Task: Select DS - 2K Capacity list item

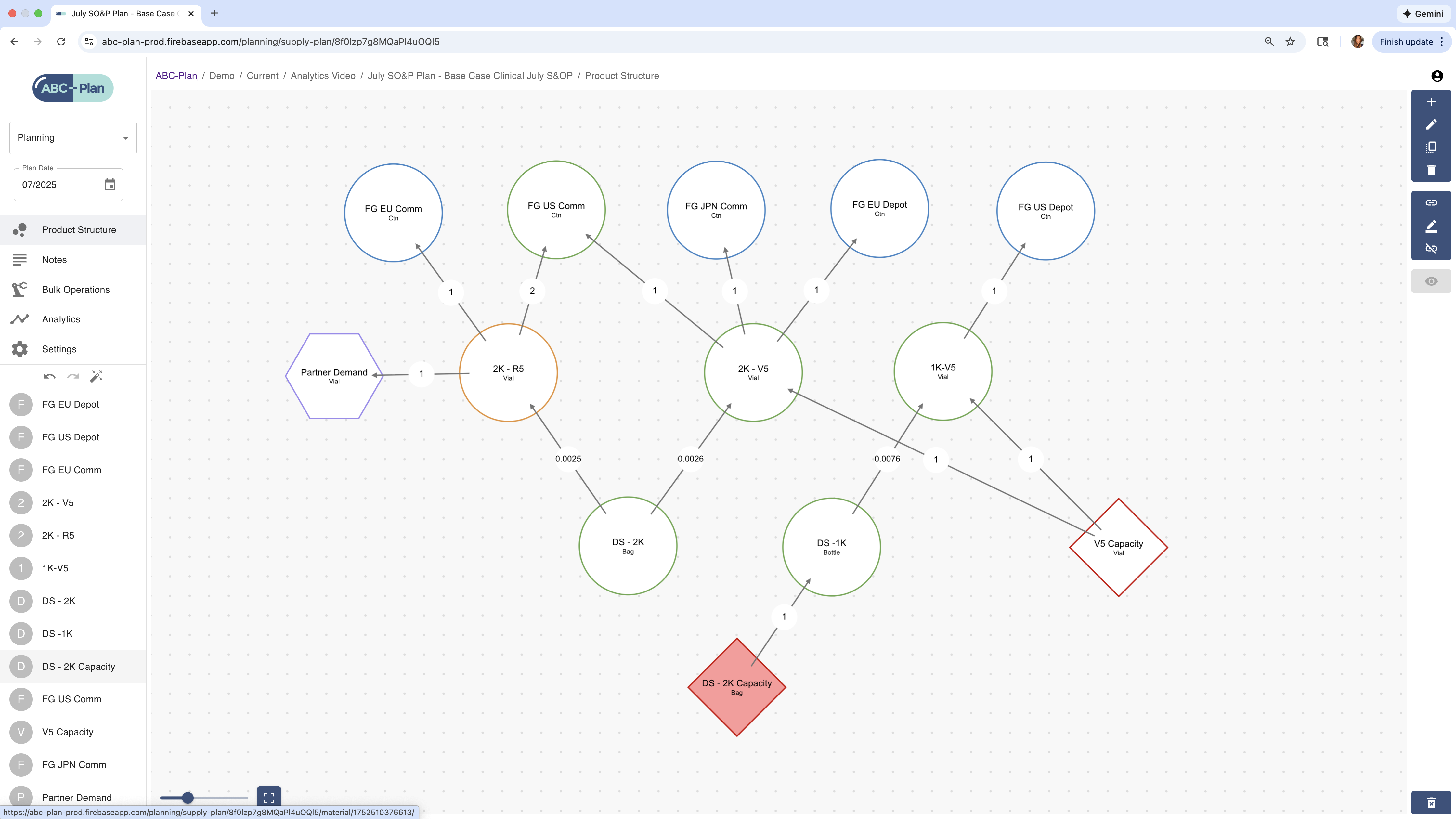Action: click(x=78, y=666)
